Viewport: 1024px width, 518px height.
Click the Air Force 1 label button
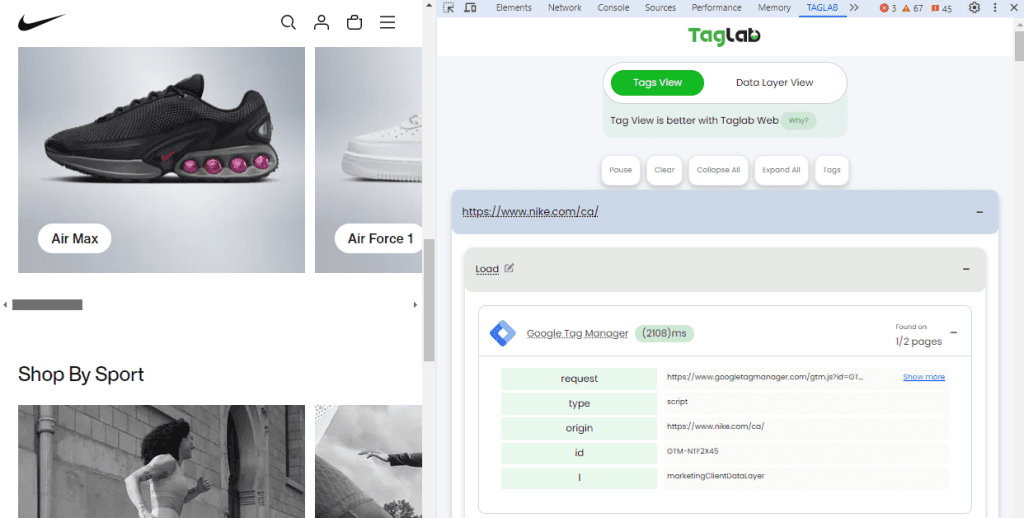(380, 238)
